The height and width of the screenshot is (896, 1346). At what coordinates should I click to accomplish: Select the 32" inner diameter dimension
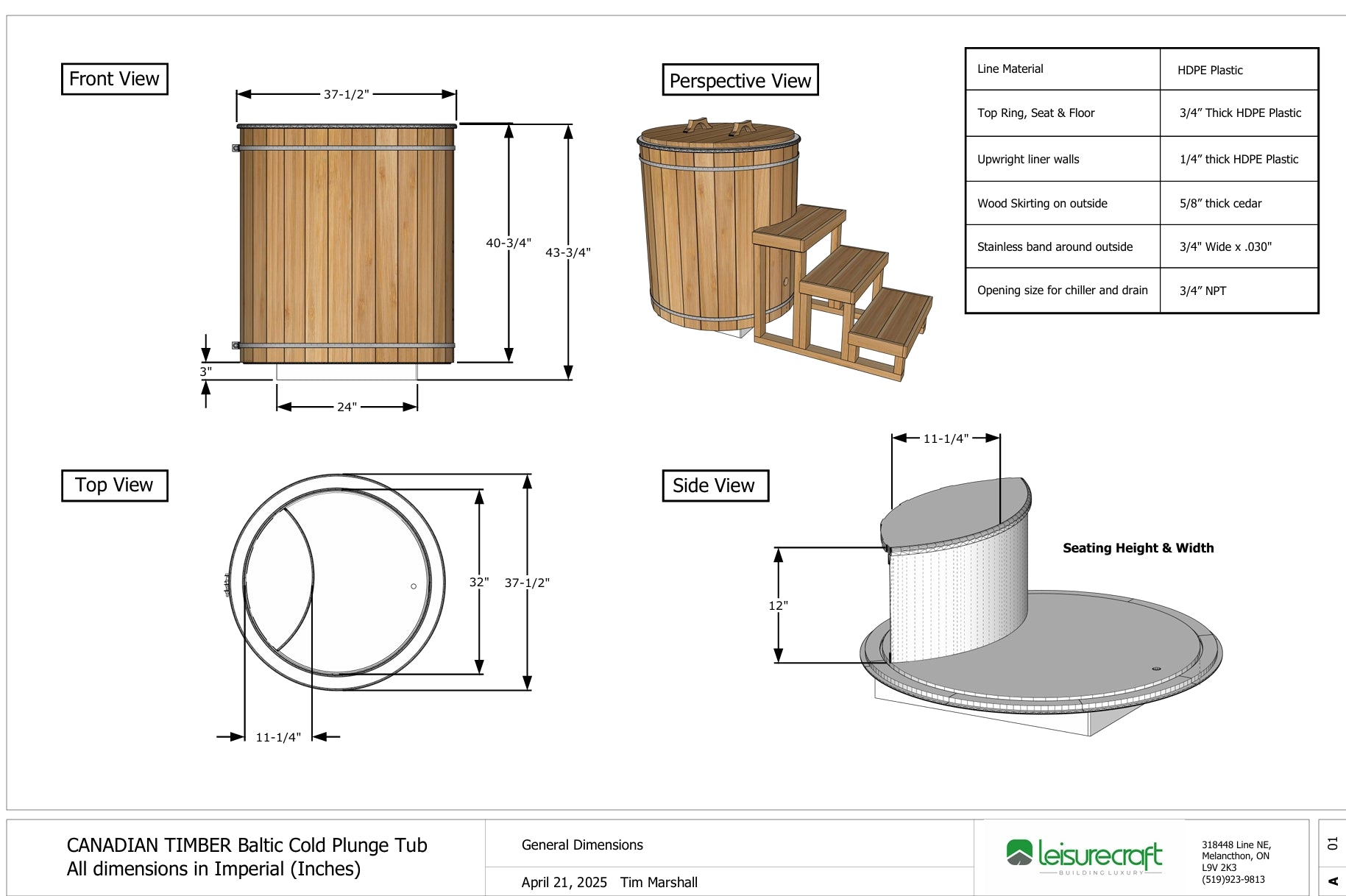[479, 582]
